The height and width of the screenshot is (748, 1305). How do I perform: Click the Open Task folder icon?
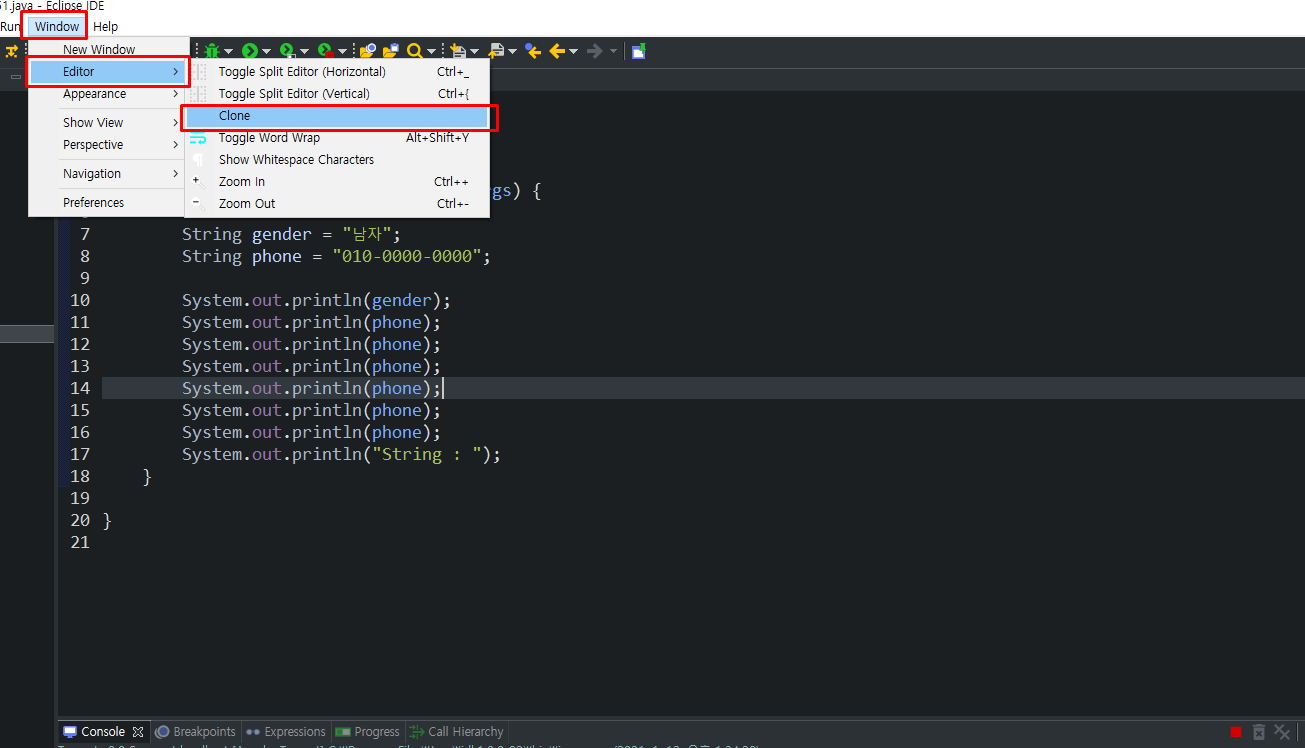[391, 50]
